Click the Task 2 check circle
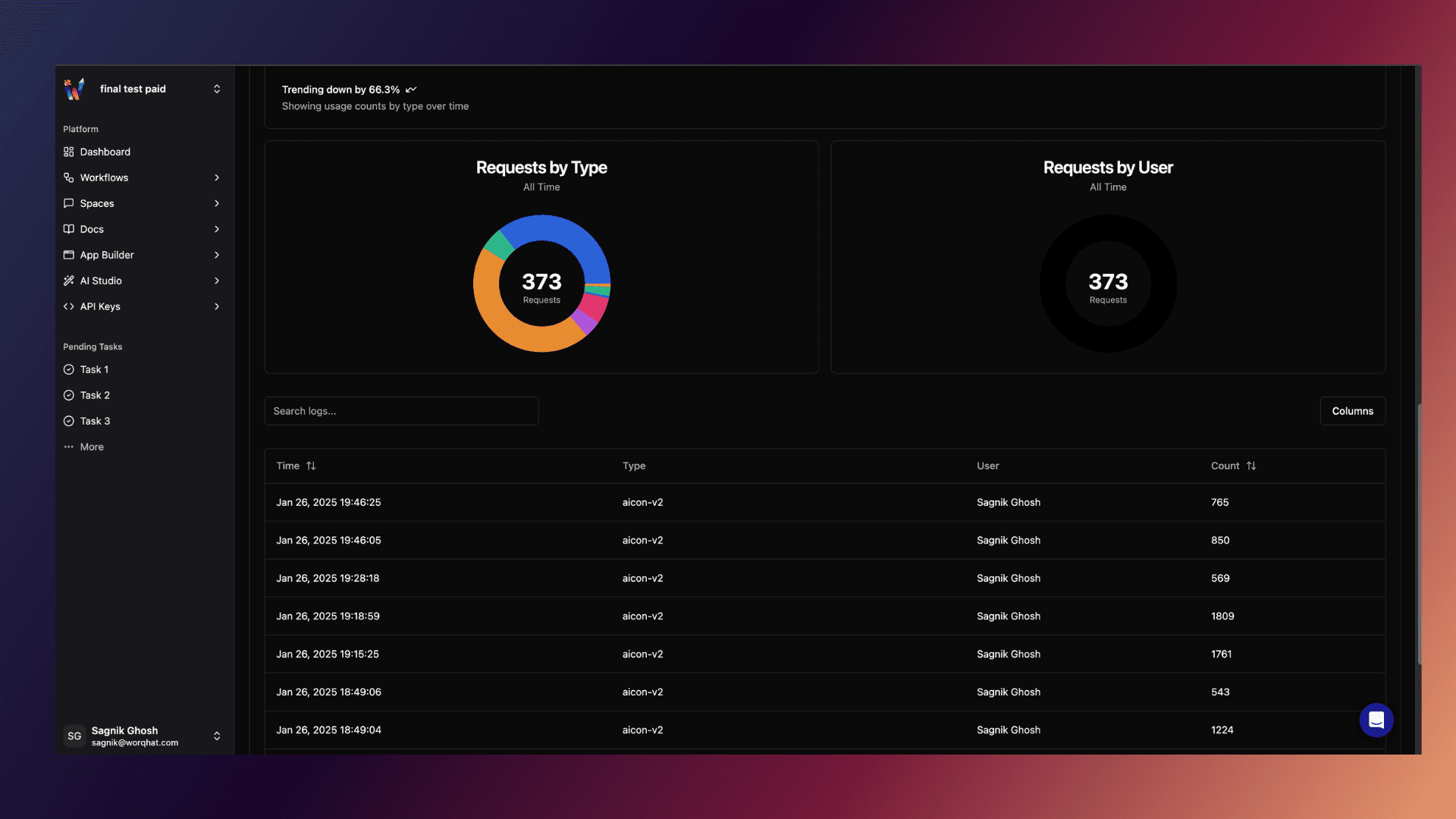 coord(68,395)
